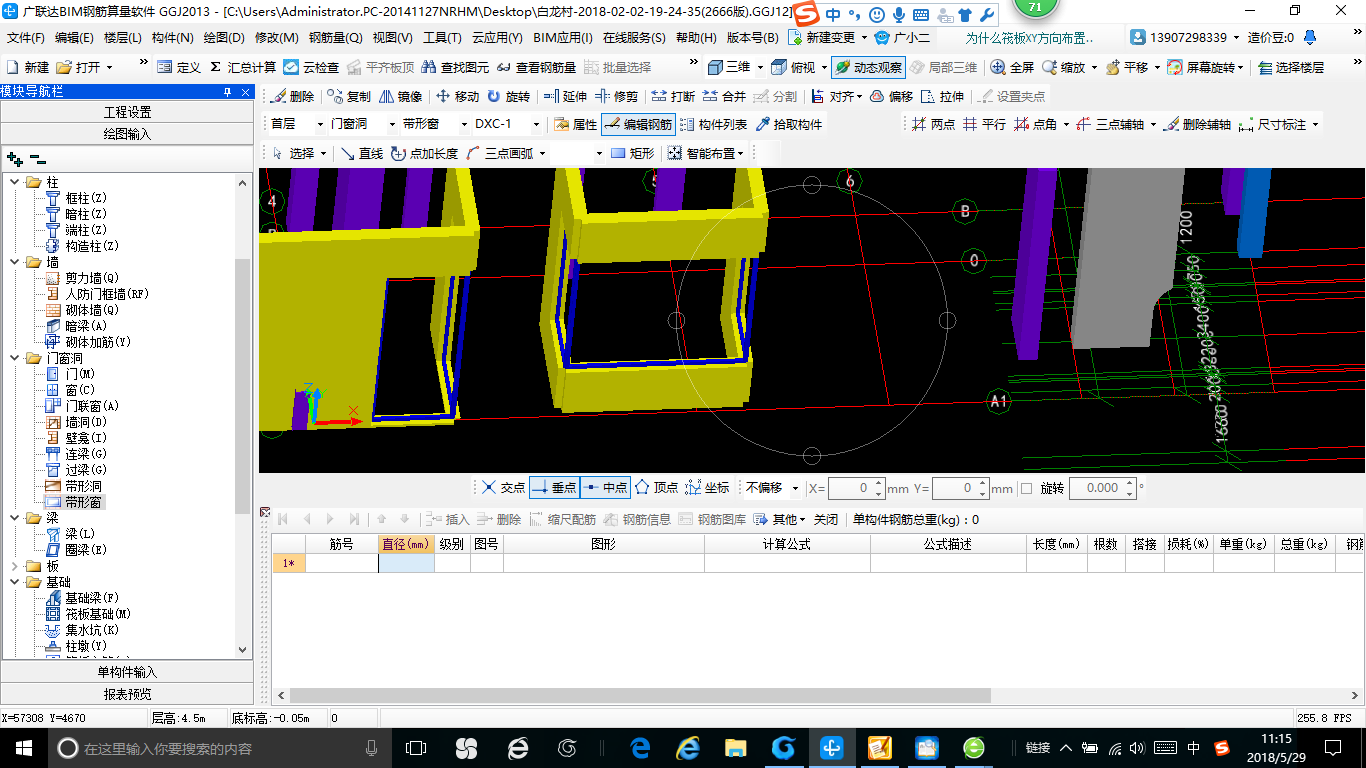Viewport: 1366px width, 768px height.
Task: Select the 延伸 extend tool
Action: [x=565, y=96]
